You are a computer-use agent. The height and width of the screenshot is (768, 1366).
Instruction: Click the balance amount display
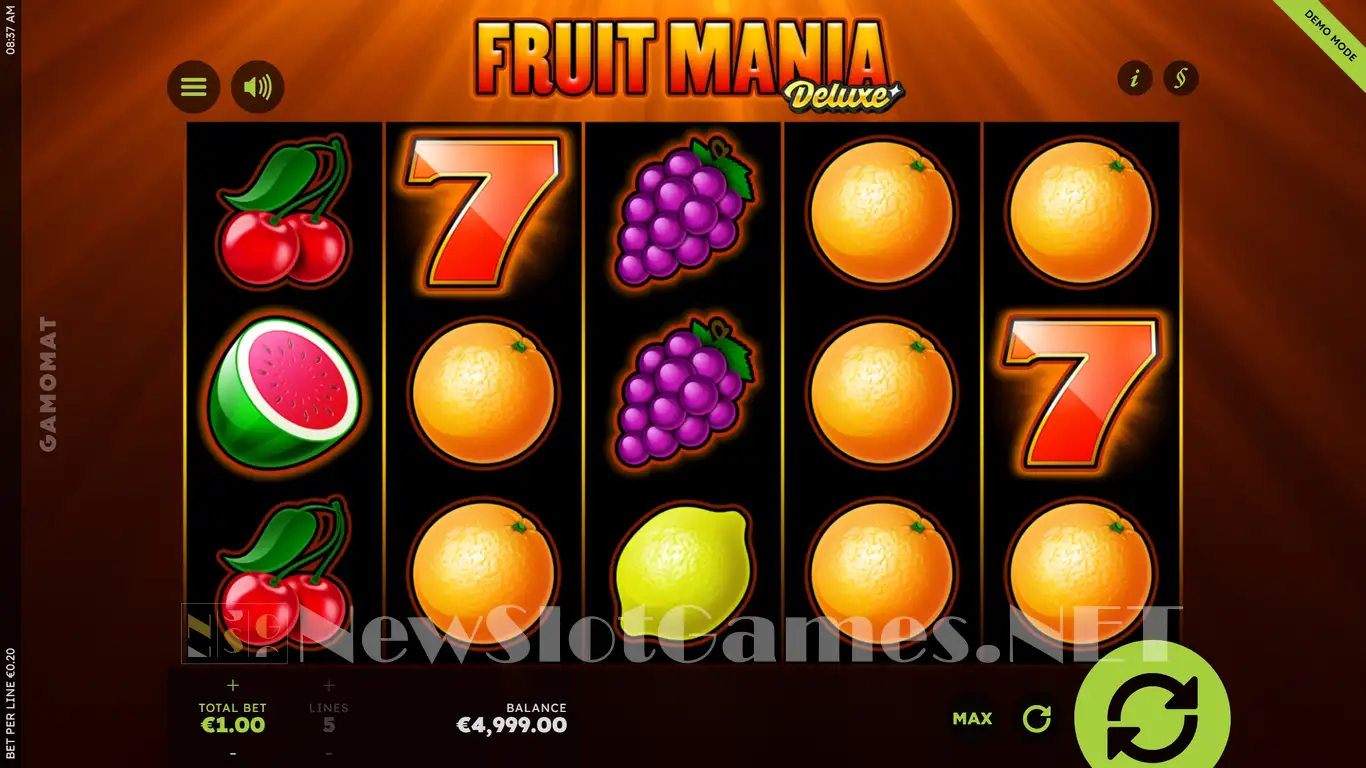pyautogui.click(x=512, y=725)
